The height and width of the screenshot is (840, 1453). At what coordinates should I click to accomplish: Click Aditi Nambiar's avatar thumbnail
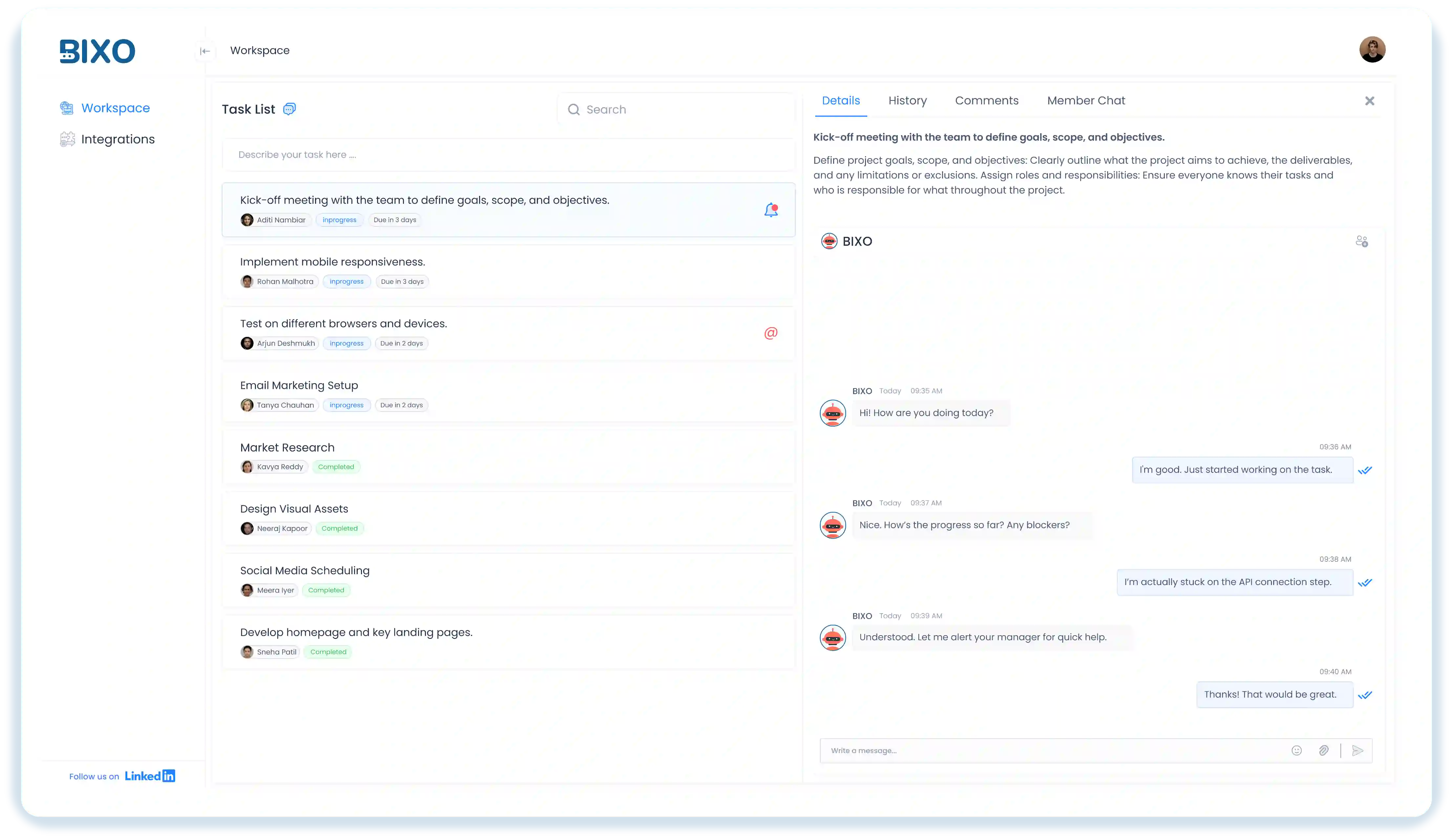click(x=247, y=220)
